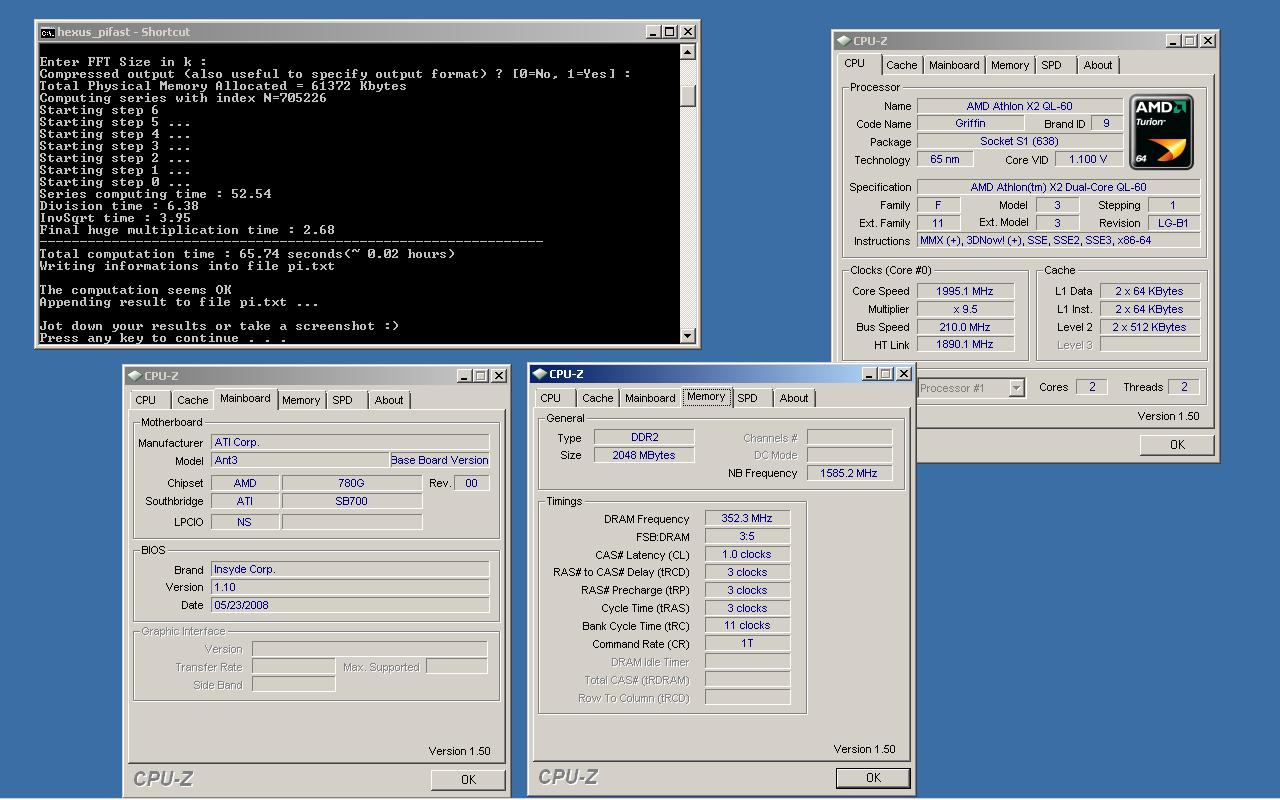Click the Manufacturer value ATI Corp.
Viewport: 1280px width, 800px height.
pos(350,442)
